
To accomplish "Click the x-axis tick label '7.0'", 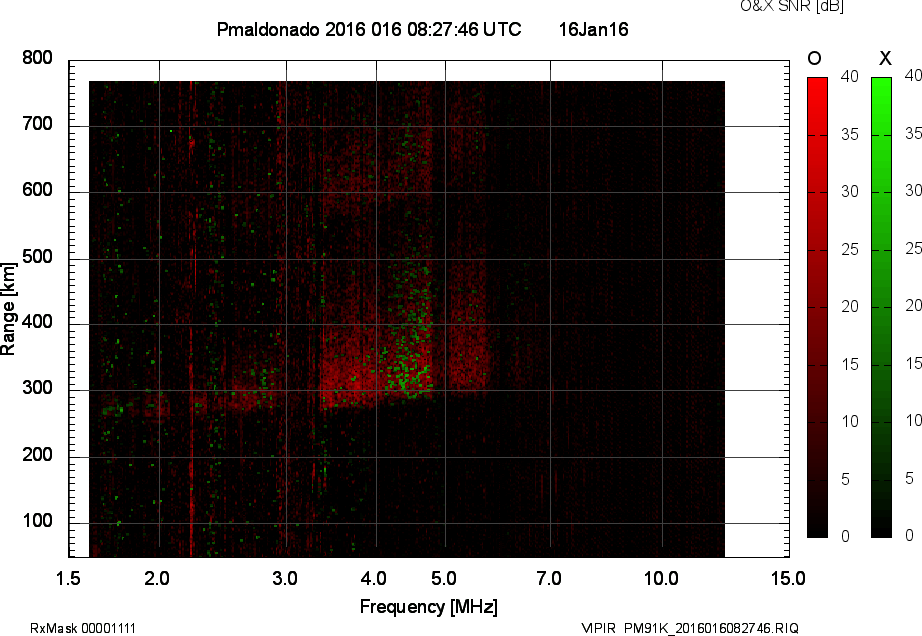I will [x=549, y=578].
